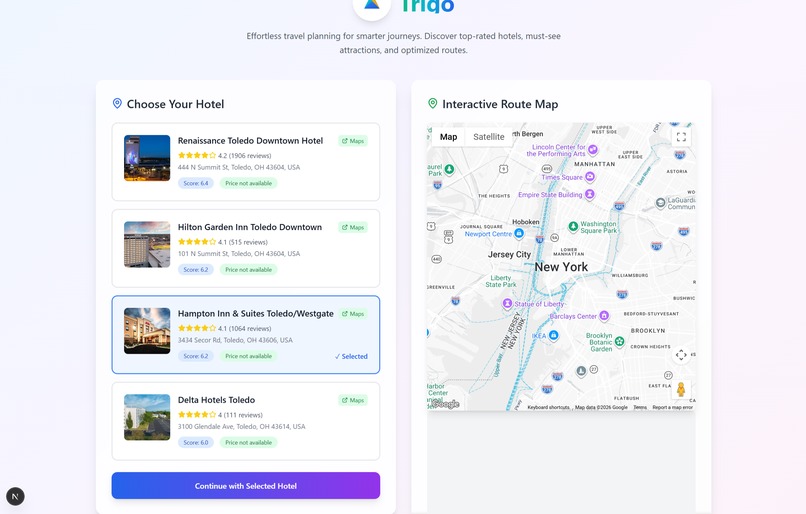Open map Terms link

click(x=640, y=407)
